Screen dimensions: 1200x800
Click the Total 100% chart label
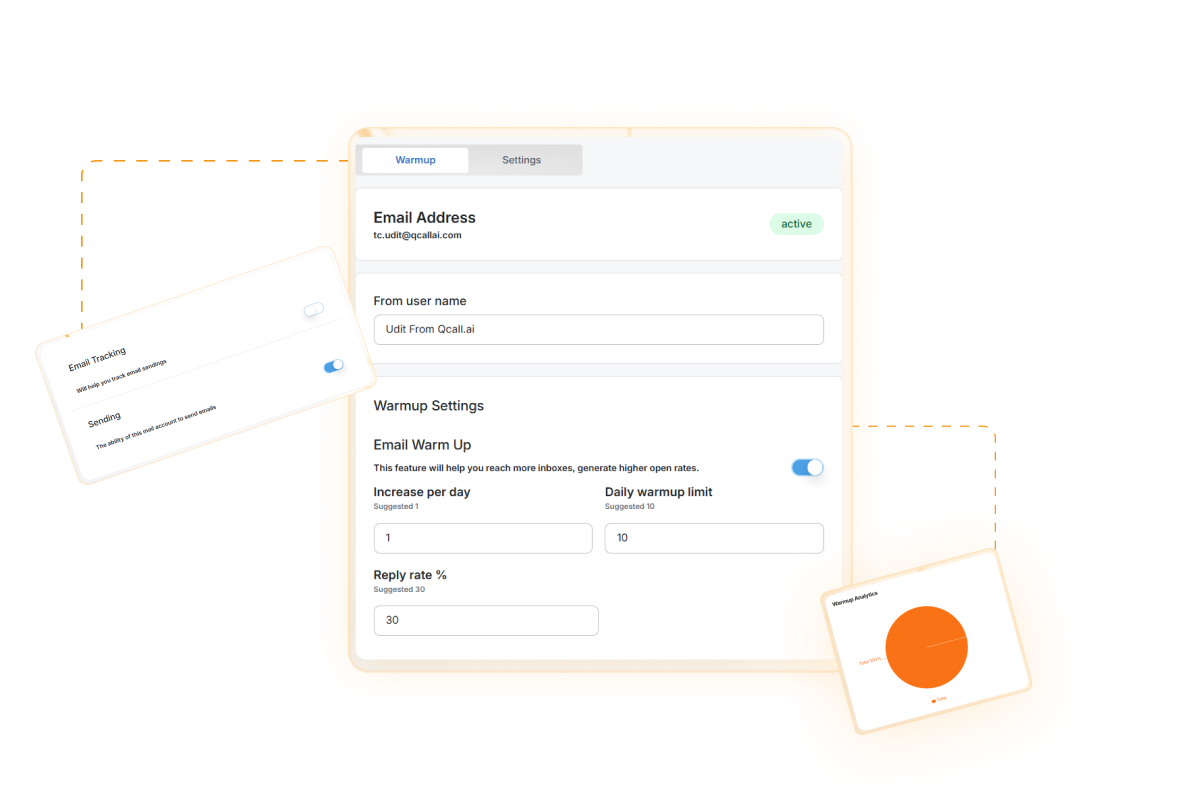pyautogui.click(x=870, y=661)
